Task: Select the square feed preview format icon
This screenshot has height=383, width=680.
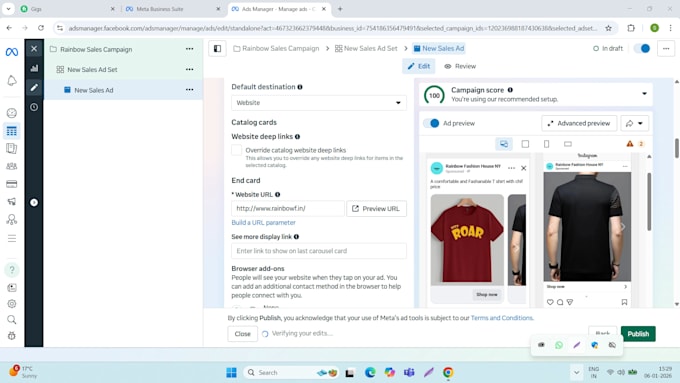Action: (525, 144)
